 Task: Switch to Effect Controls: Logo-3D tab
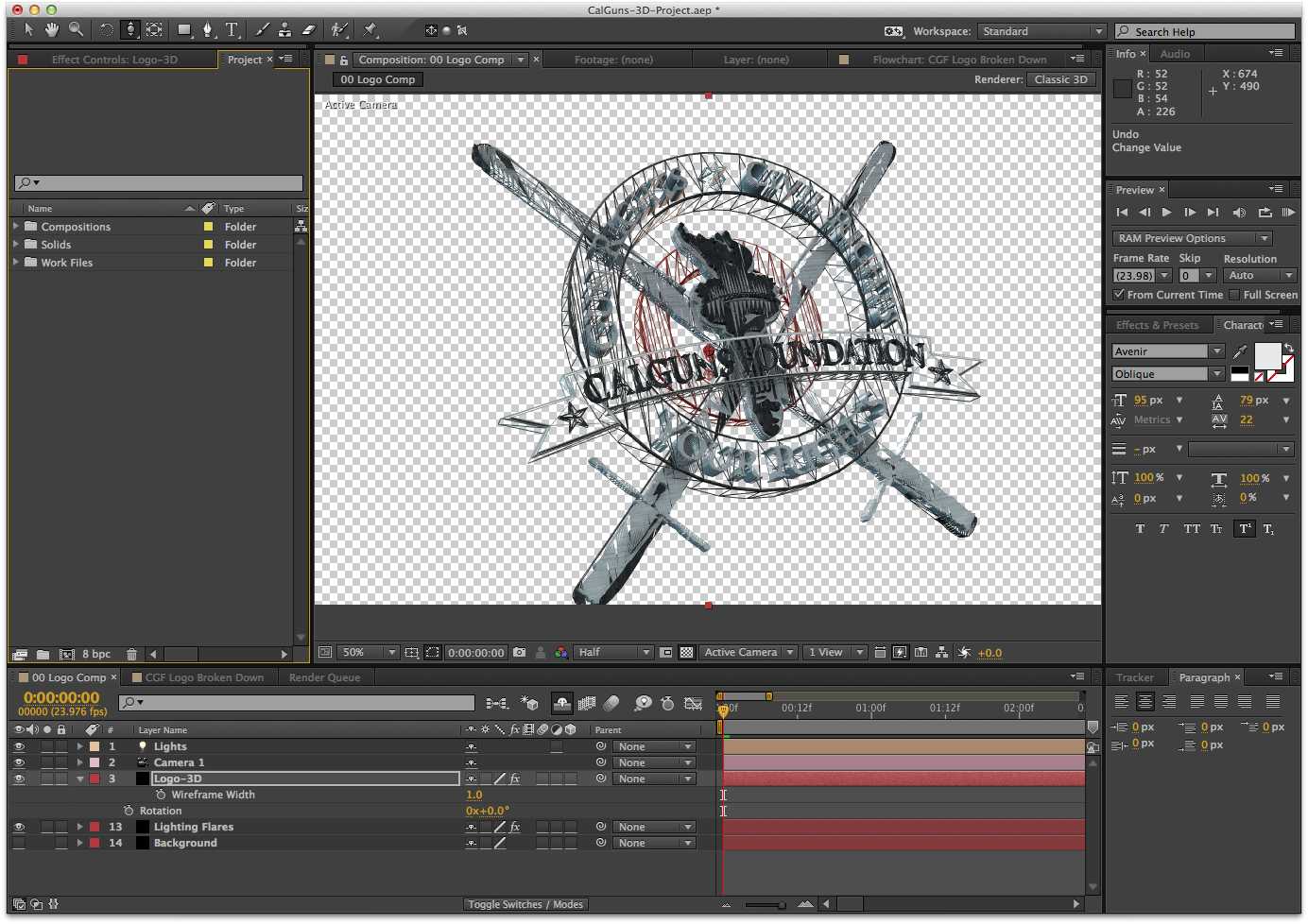(x=114, y=60)
